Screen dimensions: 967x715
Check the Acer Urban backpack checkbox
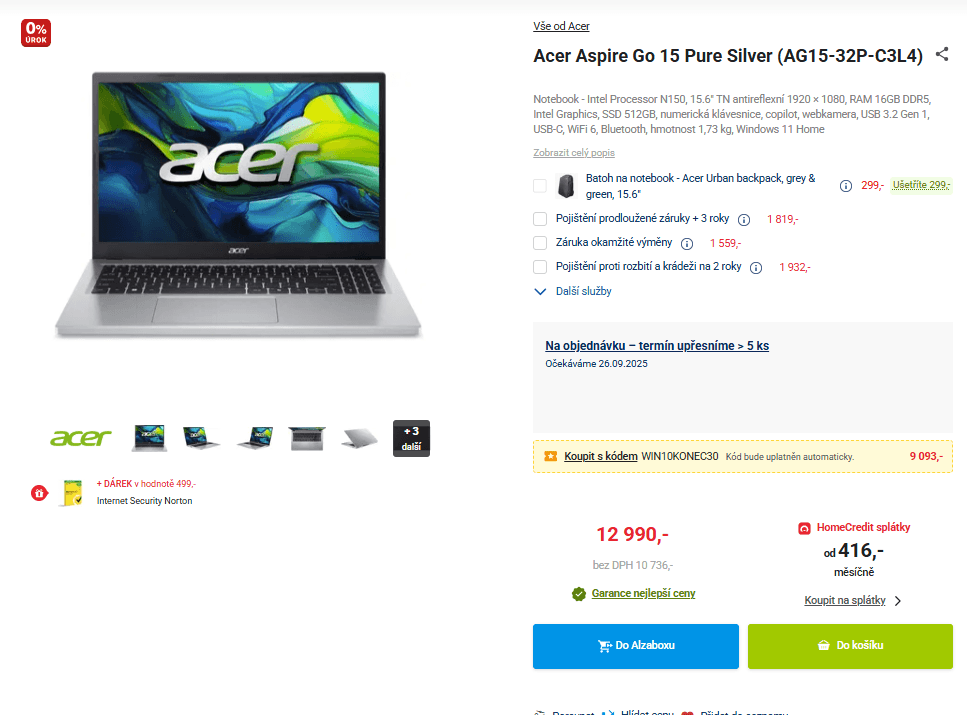point(540,186)
